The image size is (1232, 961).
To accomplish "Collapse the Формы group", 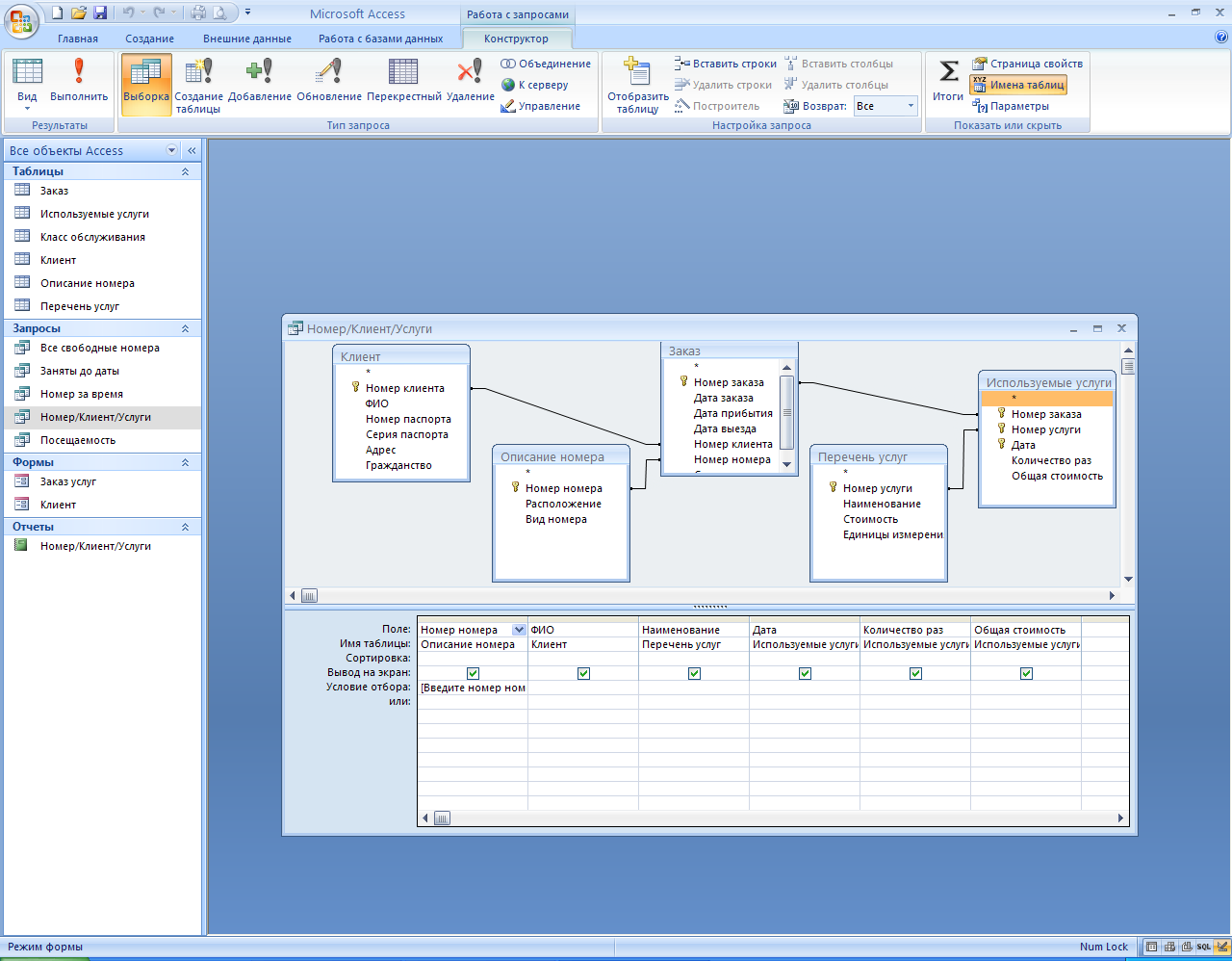I will tap(185, 462).
